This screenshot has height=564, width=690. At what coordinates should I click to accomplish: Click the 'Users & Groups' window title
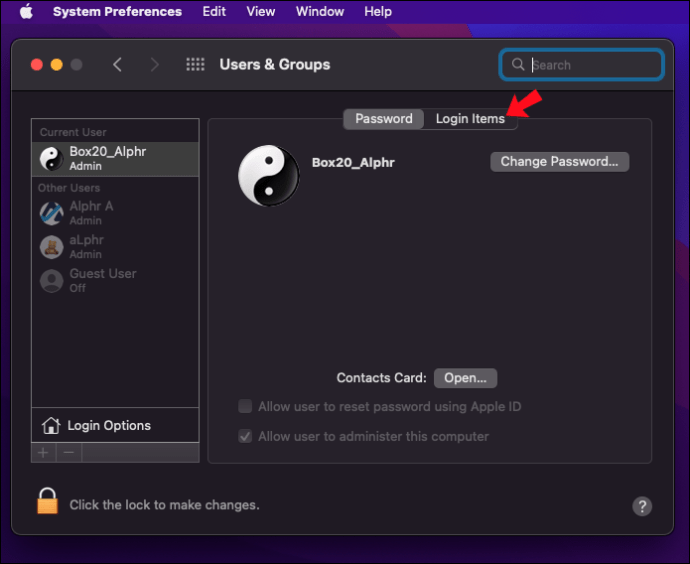(275, 65)
